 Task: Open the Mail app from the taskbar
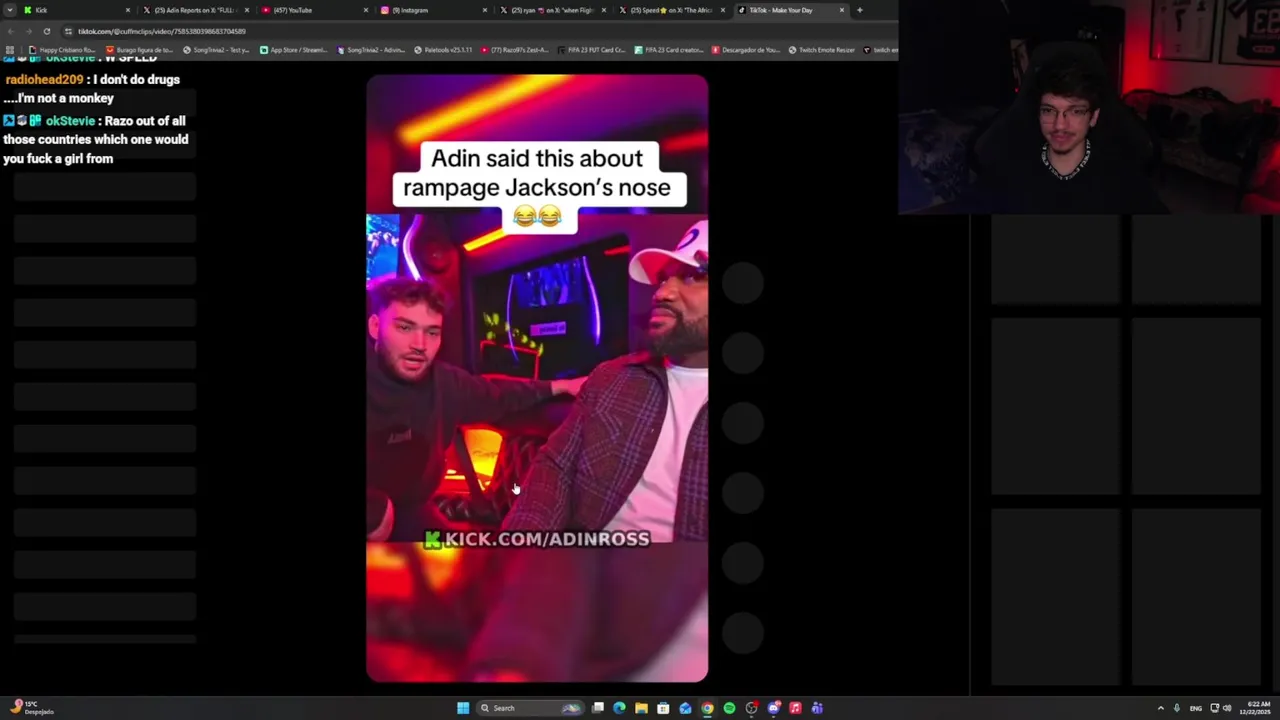[685, 708]
